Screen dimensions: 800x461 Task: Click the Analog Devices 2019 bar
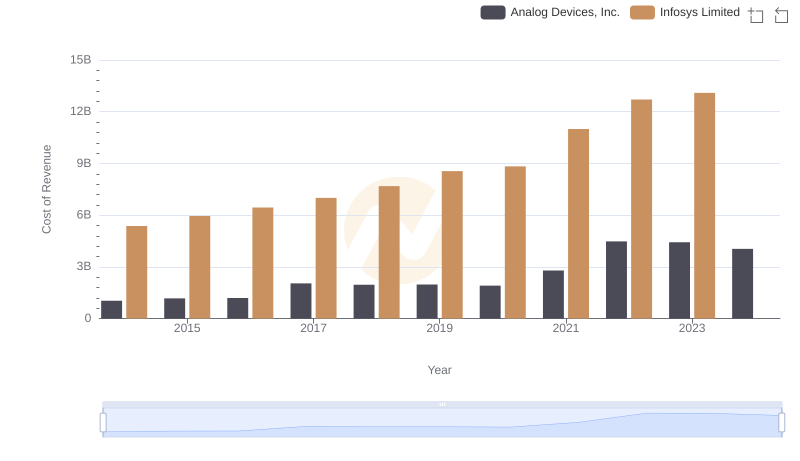[427, 301]
